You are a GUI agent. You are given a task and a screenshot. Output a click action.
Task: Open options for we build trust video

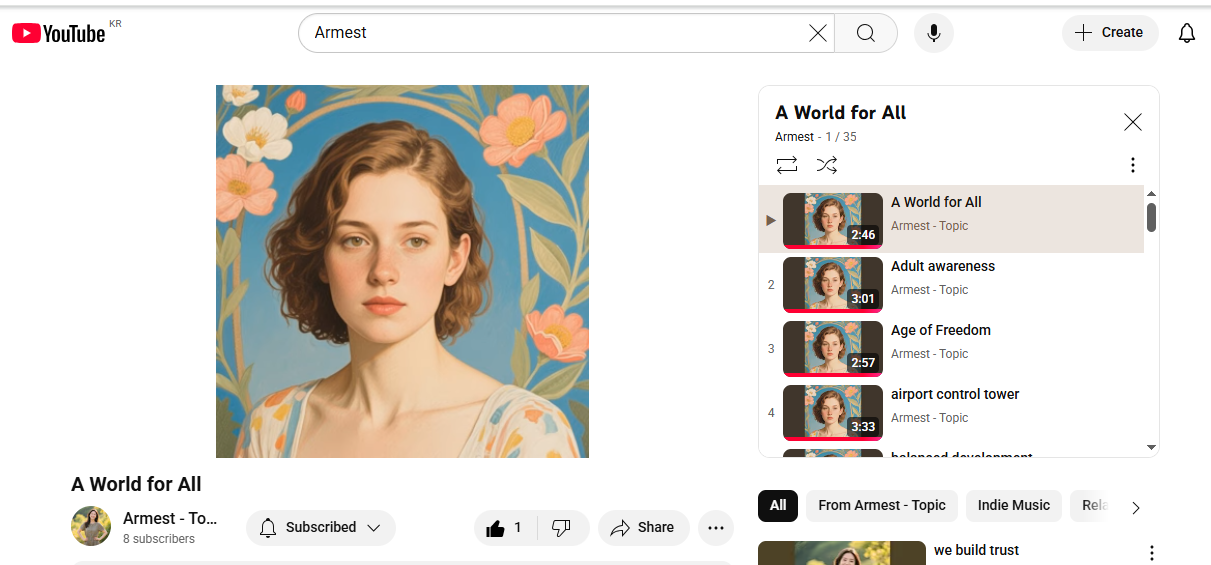(x=1151, y=553)
